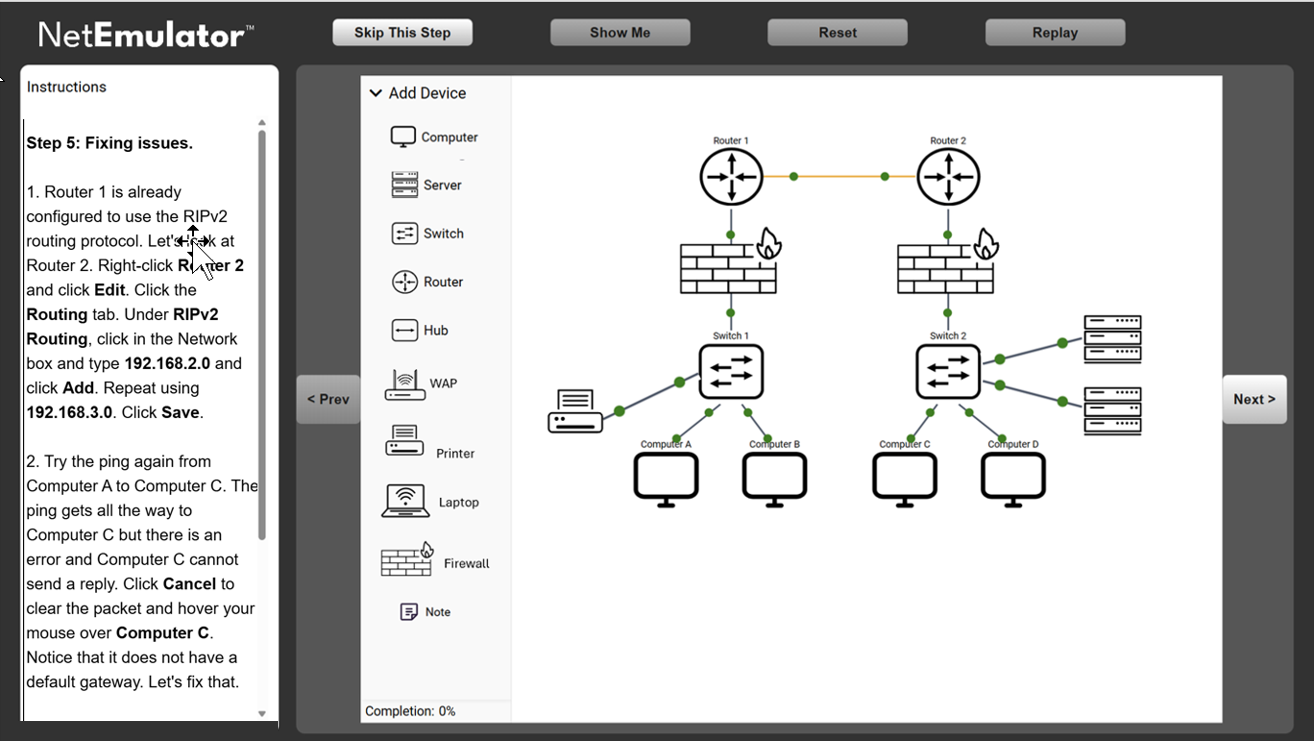Click the Show Me button
The height and width of the screenshot is (742, 1315).
click(620, 32)
